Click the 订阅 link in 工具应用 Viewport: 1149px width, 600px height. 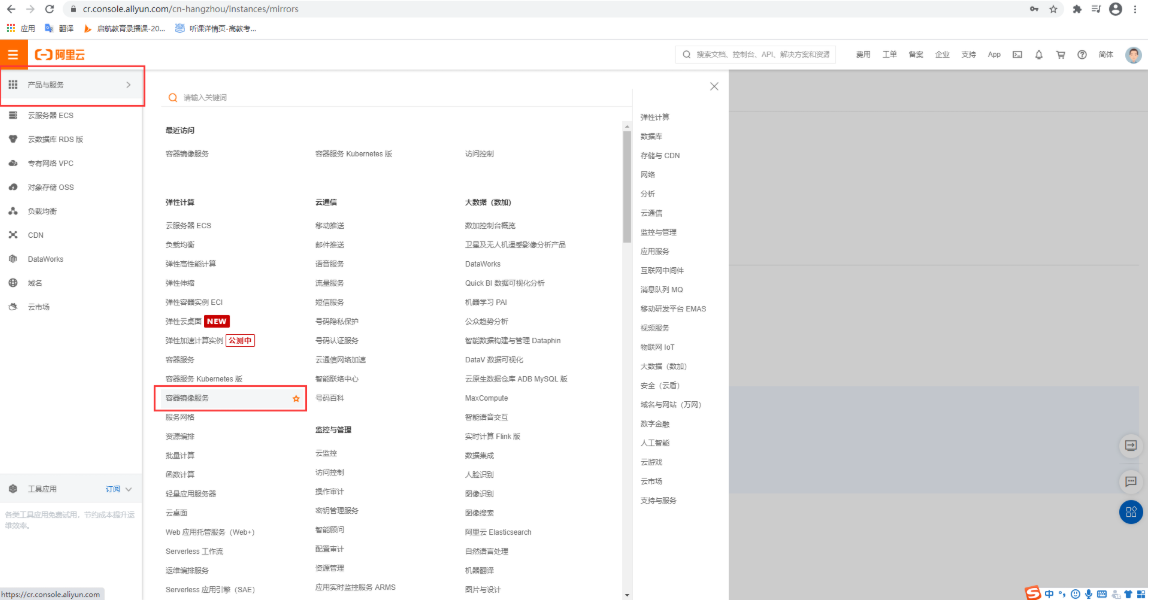point(113,489)
